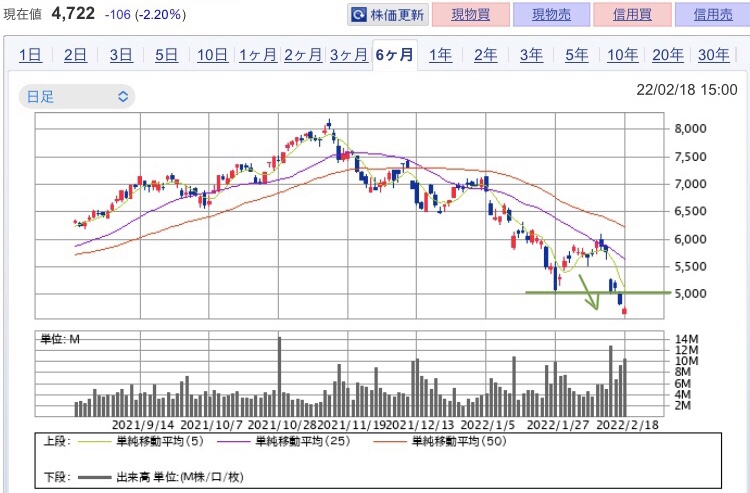Click the 8,000 price axis label
Viewport: 750px width, 493px height.
pos(690,129)
